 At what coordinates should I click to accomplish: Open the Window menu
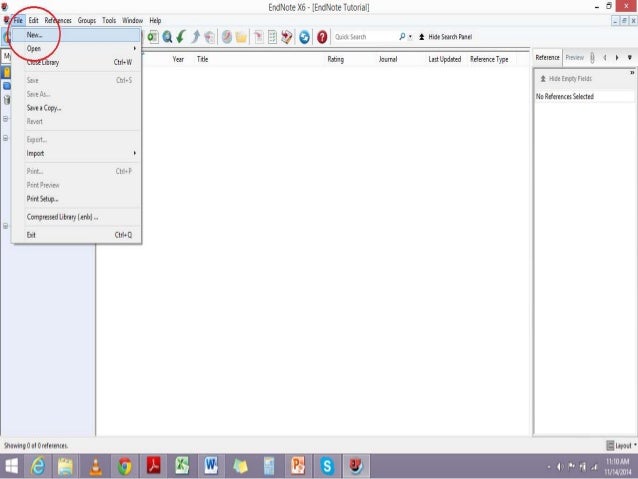point(133,20)
